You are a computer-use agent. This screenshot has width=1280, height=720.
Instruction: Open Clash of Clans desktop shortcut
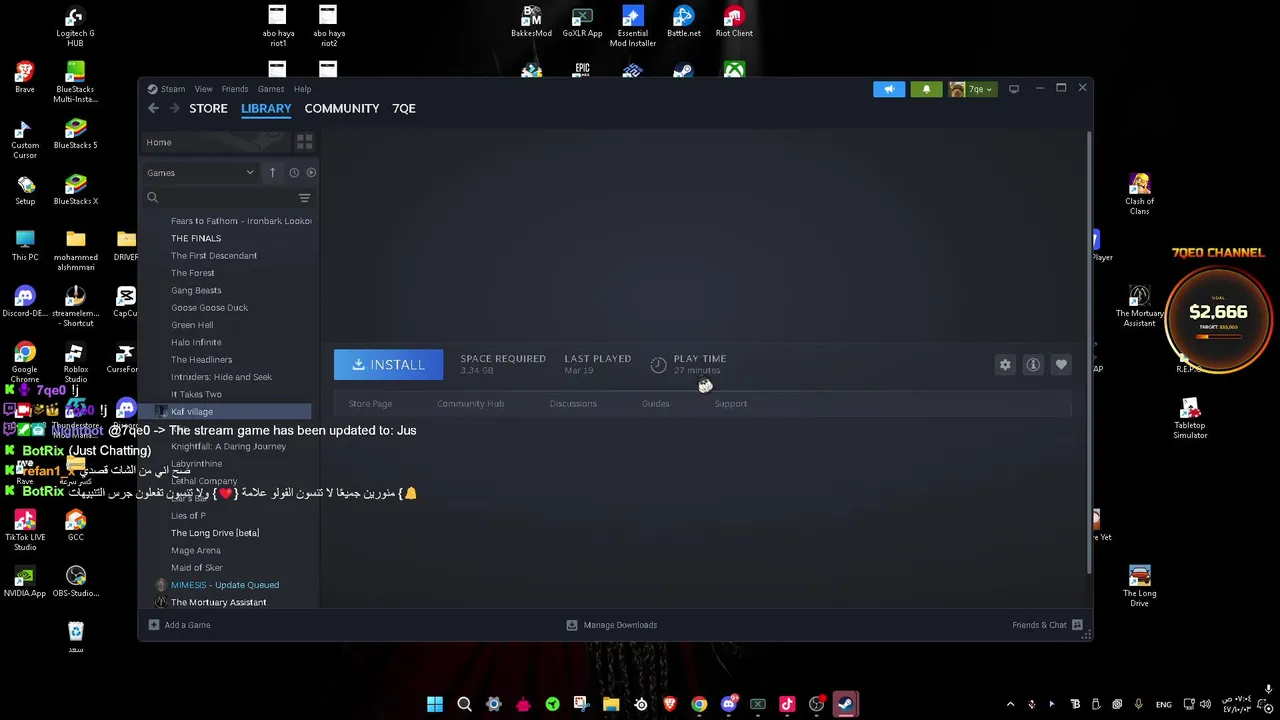(1139, 194)
